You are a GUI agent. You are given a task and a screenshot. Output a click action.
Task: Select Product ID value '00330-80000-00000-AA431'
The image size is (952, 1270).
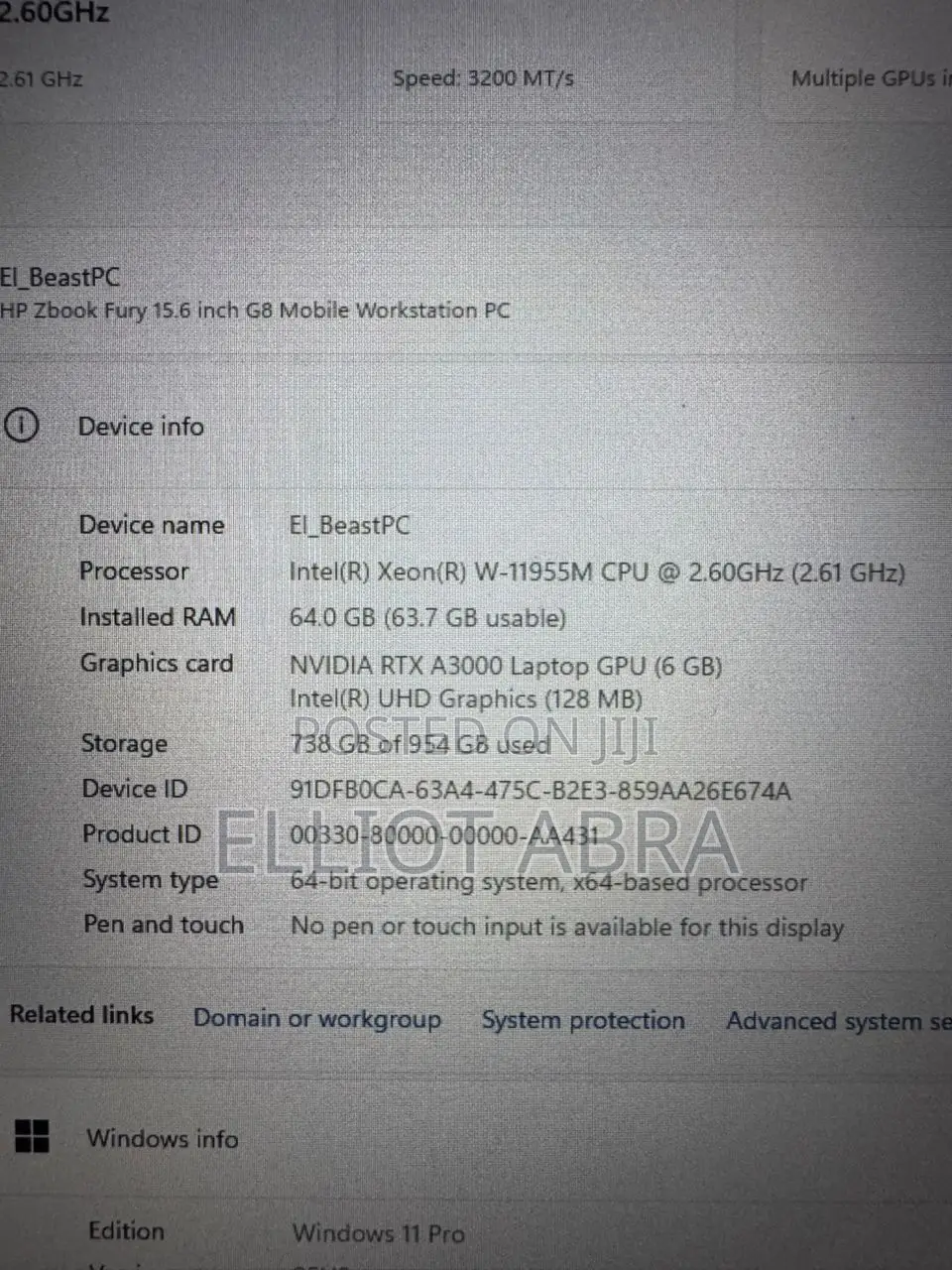(444, 835)
